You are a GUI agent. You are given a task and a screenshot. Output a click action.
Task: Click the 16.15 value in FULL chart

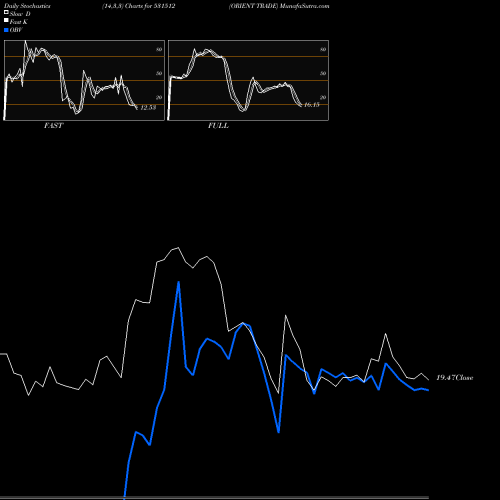pos(312,105)
